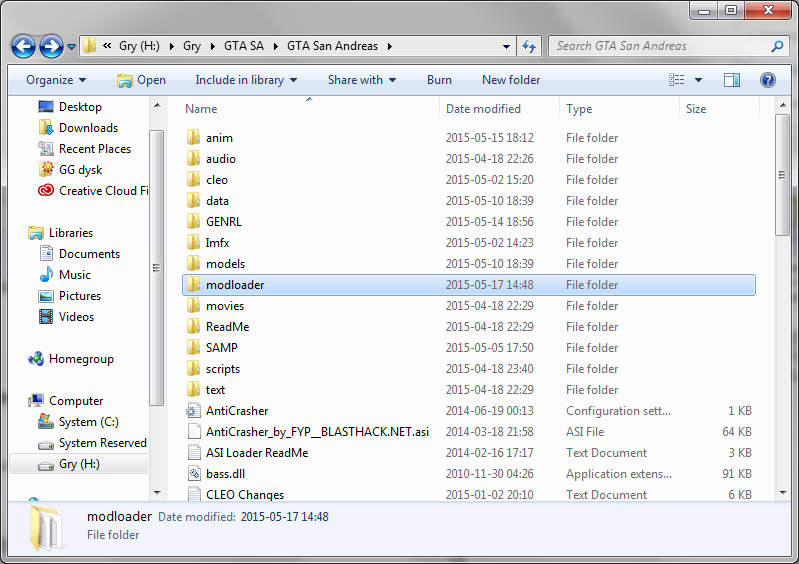Open Help with the question mark icon

coord(767,80)
